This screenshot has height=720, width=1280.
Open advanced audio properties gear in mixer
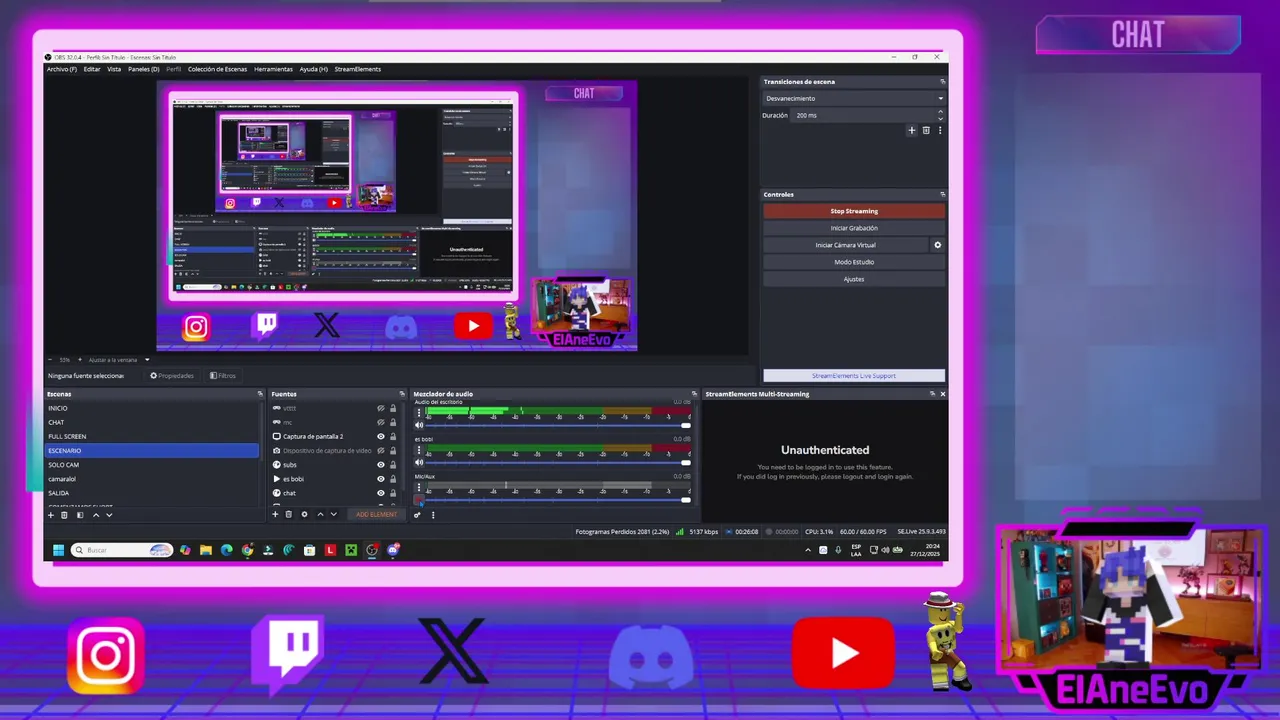(418, 515)
